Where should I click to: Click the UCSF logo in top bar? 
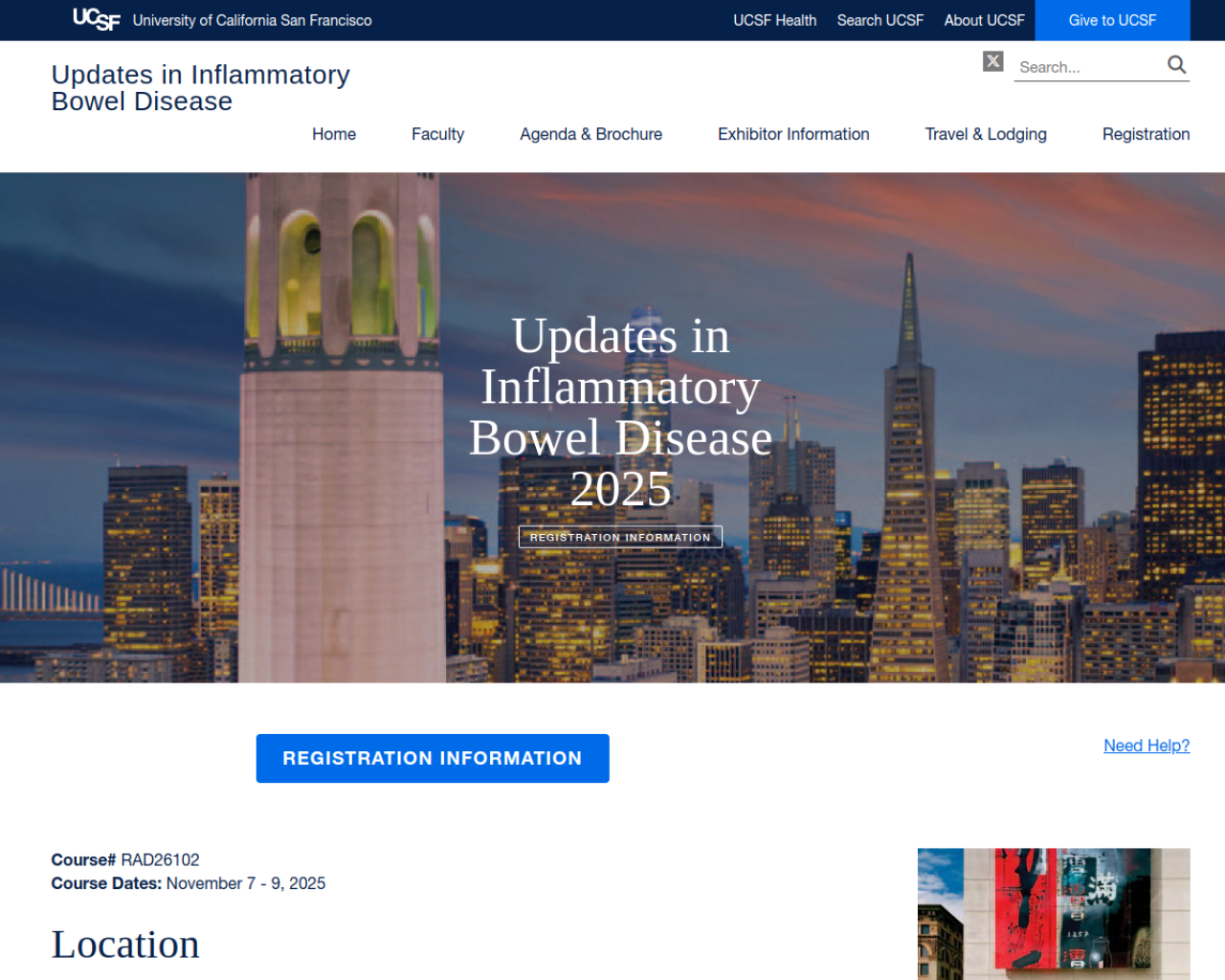pos(96,19)
